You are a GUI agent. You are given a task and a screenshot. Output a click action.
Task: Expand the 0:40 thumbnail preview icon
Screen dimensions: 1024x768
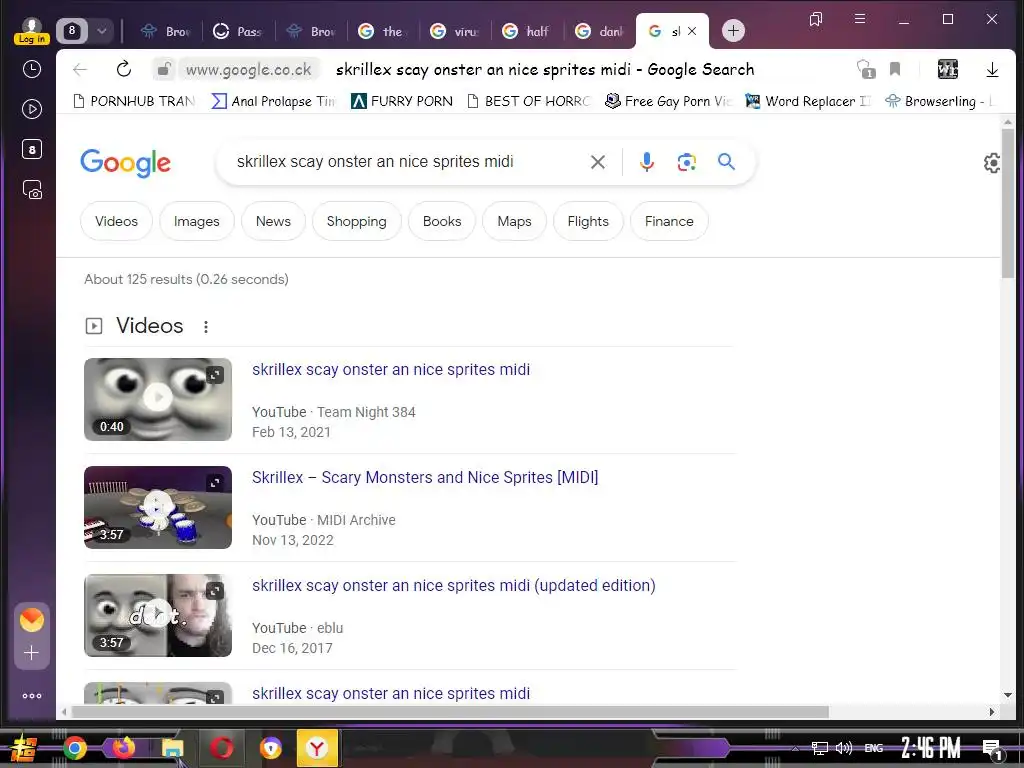[x=215, y=375]
